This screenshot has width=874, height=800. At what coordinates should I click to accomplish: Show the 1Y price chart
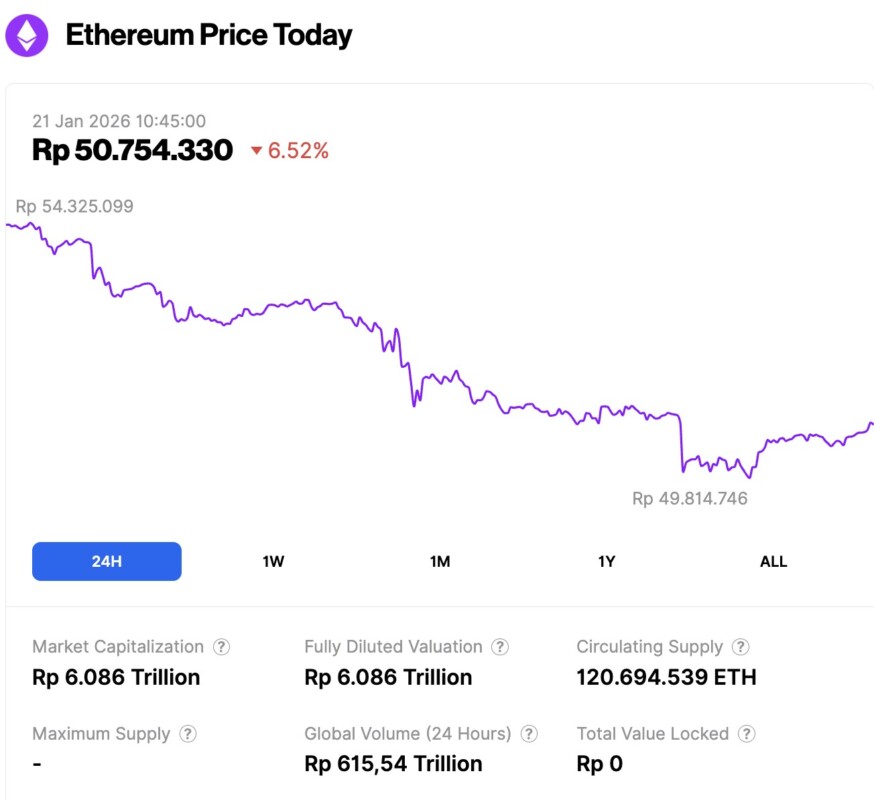[x=606, y=561]
